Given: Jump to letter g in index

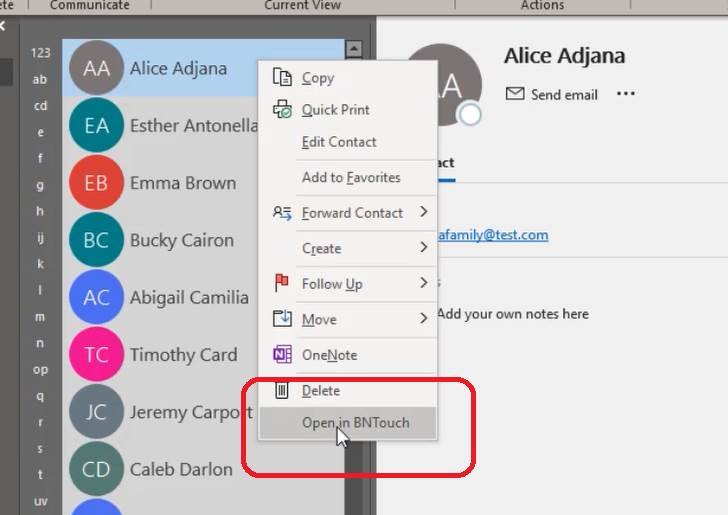Looking at the screenshot, I should click(x=40, y=185).
